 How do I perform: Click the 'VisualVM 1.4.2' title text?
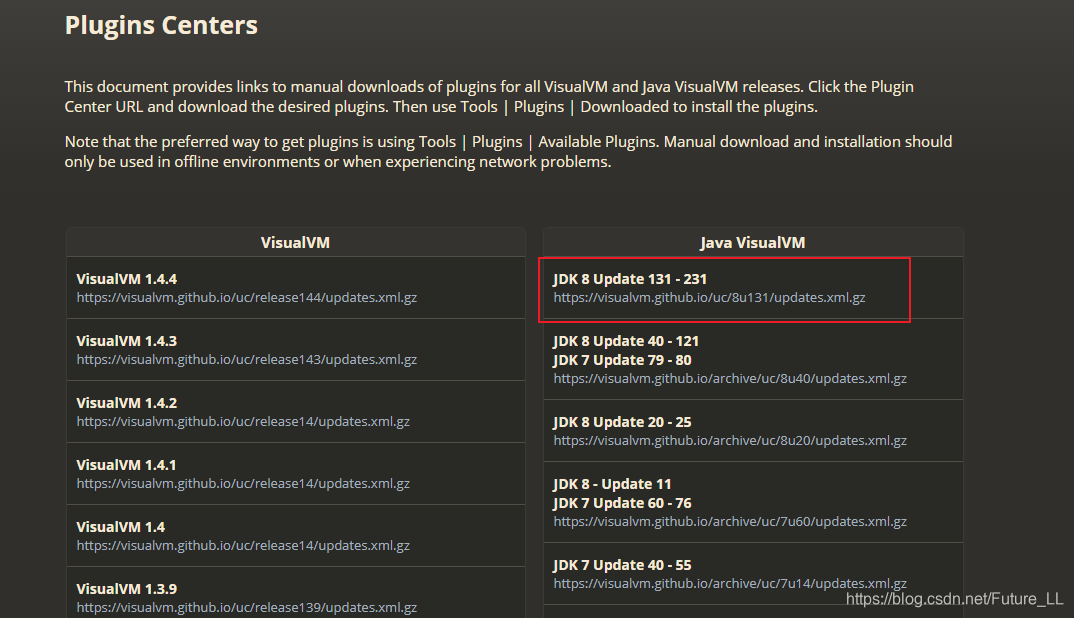127,403
